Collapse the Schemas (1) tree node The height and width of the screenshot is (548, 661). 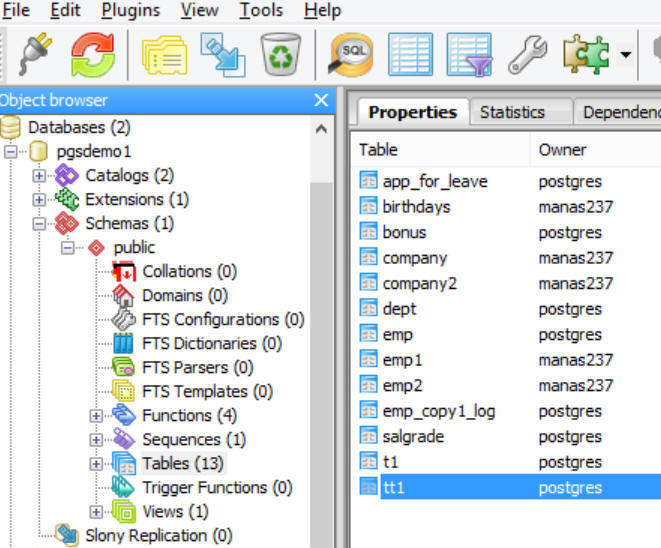click(x=40, y=224)
